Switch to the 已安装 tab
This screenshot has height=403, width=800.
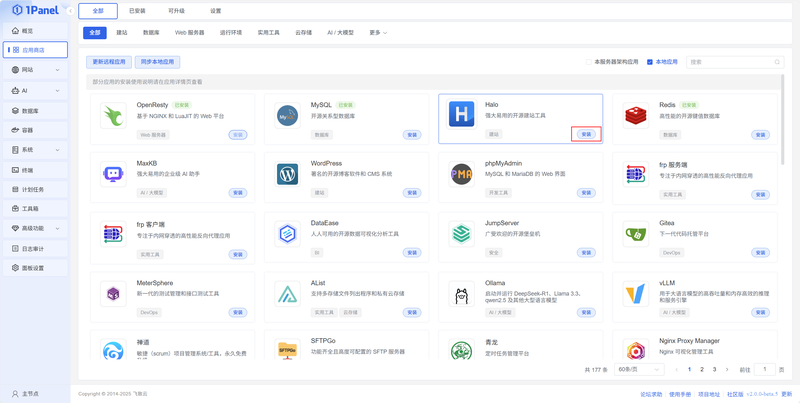pyautogui.click(x=135, y=11)
